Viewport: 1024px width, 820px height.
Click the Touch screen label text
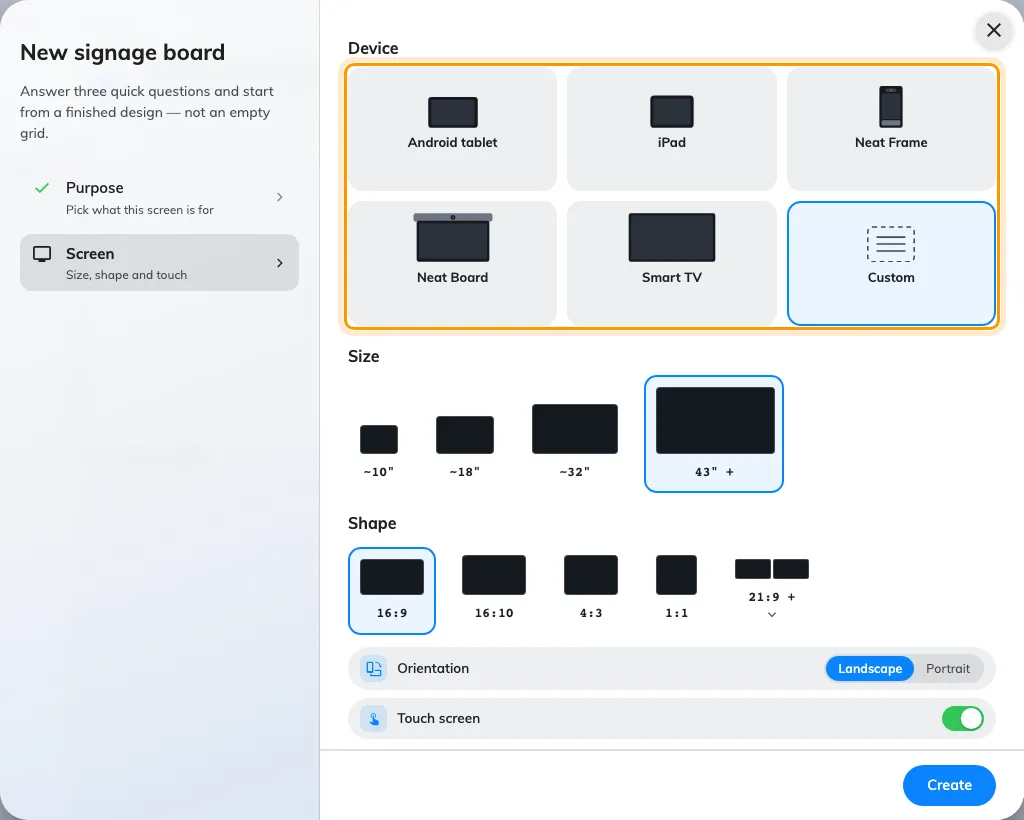click(438, 719)
